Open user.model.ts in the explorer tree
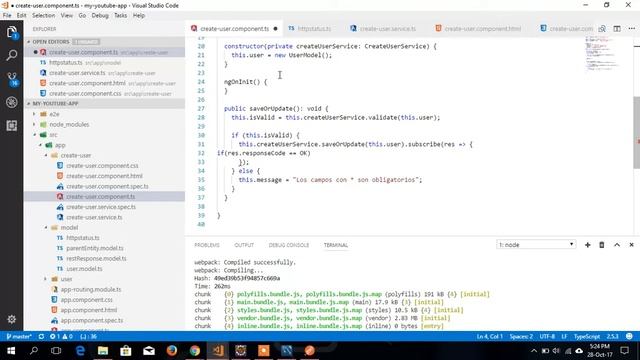This screenshot has width=640, height=360. [x=84, y=269]
